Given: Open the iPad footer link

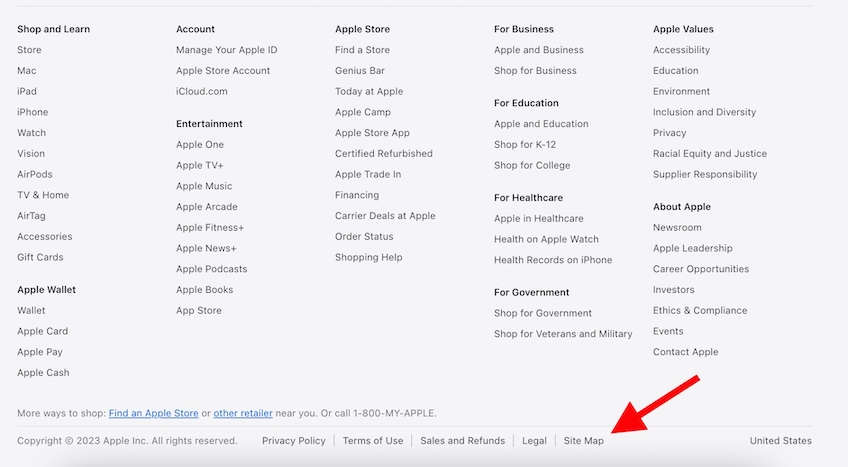Looking at the screenshot, I should [x=26, y=91].
